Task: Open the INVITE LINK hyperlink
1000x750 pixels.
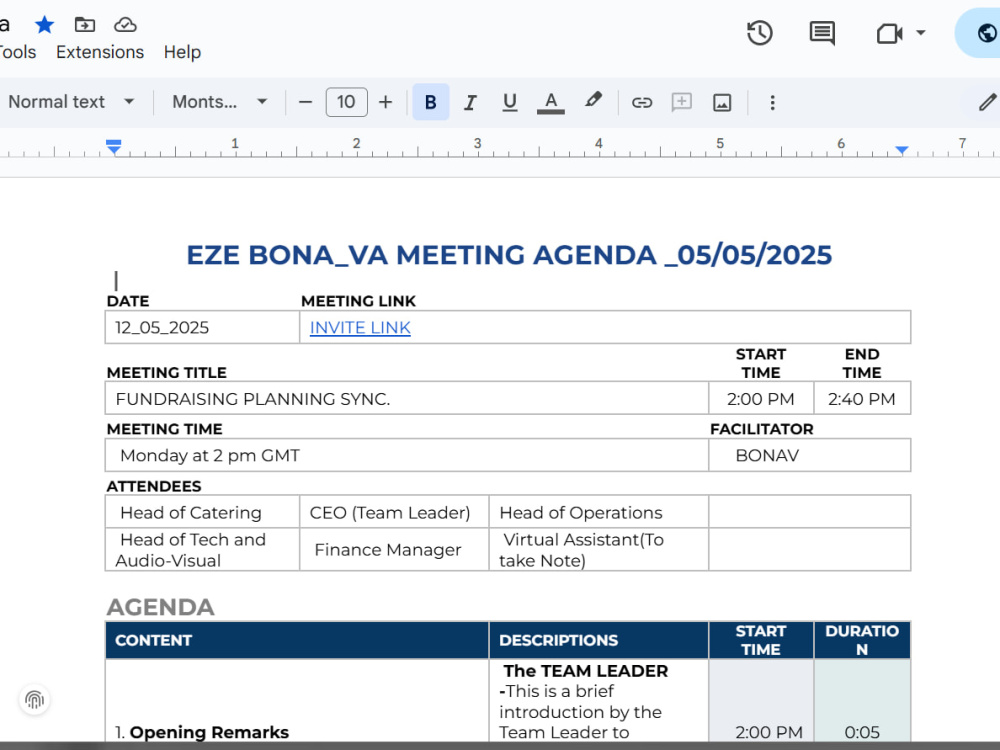Action: (360, 328)
